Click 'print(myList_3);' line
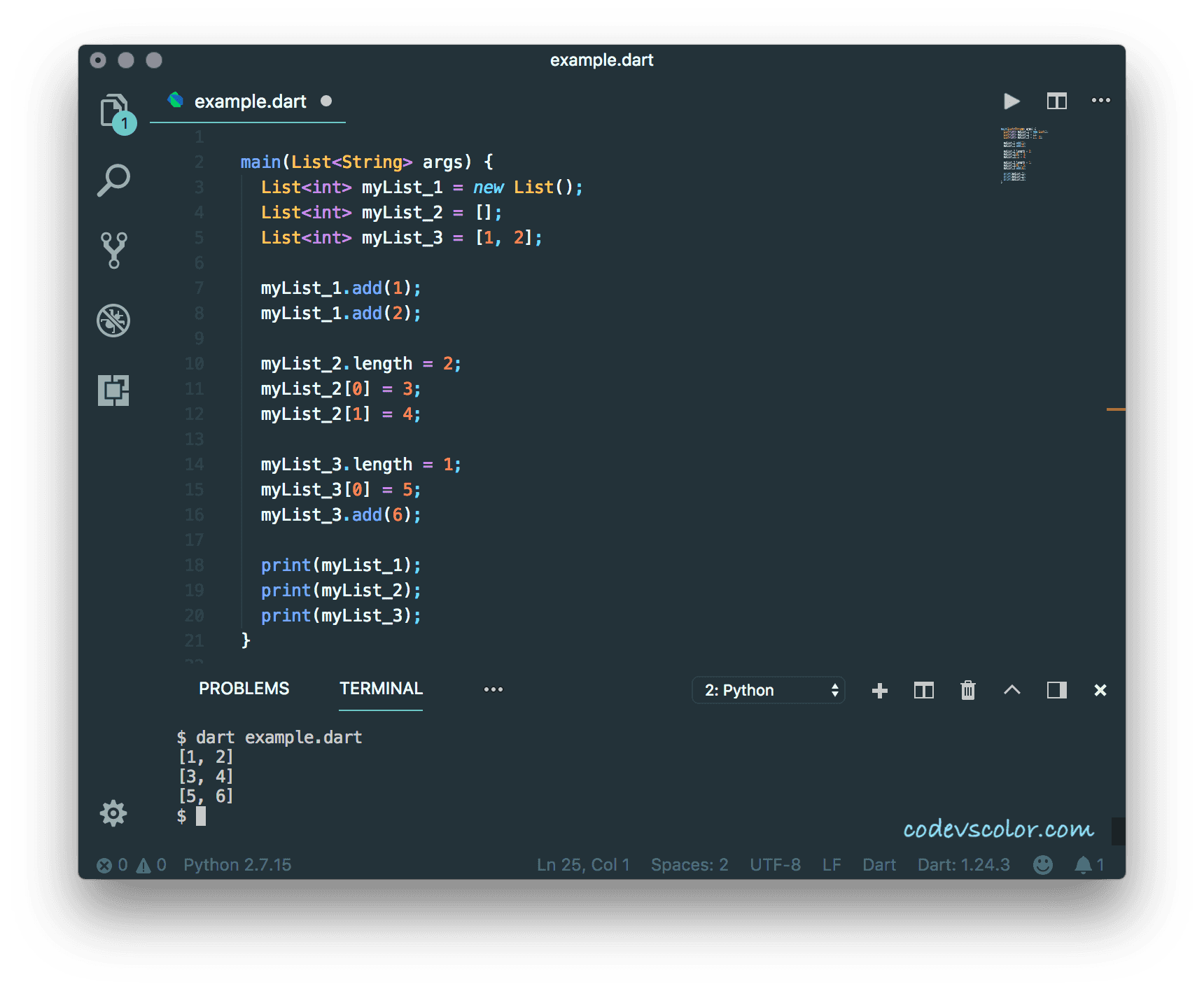This screenshot has width=1204, height=991. click(341, 616)
